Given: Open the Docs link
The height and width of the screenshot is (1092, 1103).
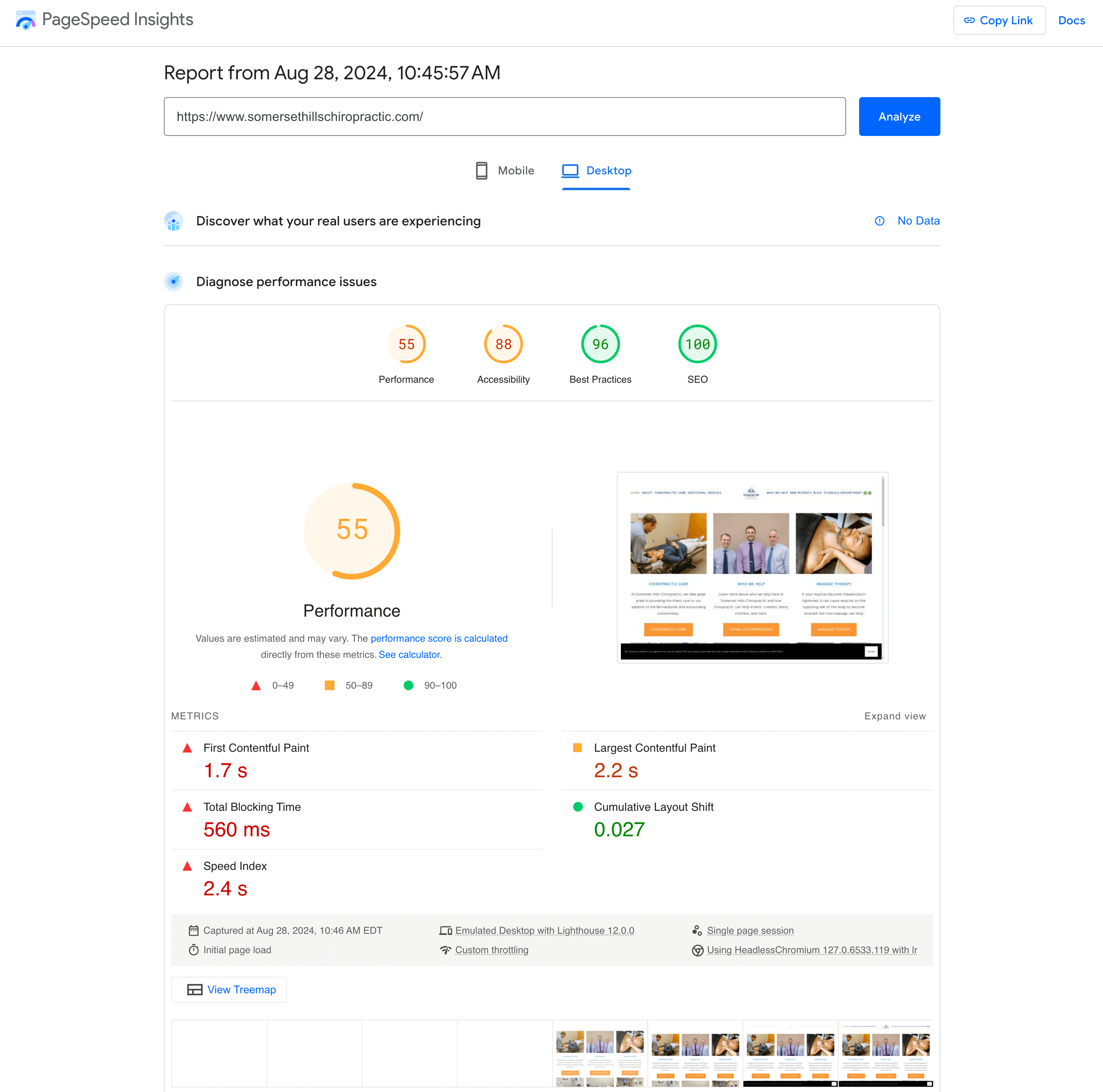Looking at the screenshot, I should pyautogui.click(x=1071, y=21).
